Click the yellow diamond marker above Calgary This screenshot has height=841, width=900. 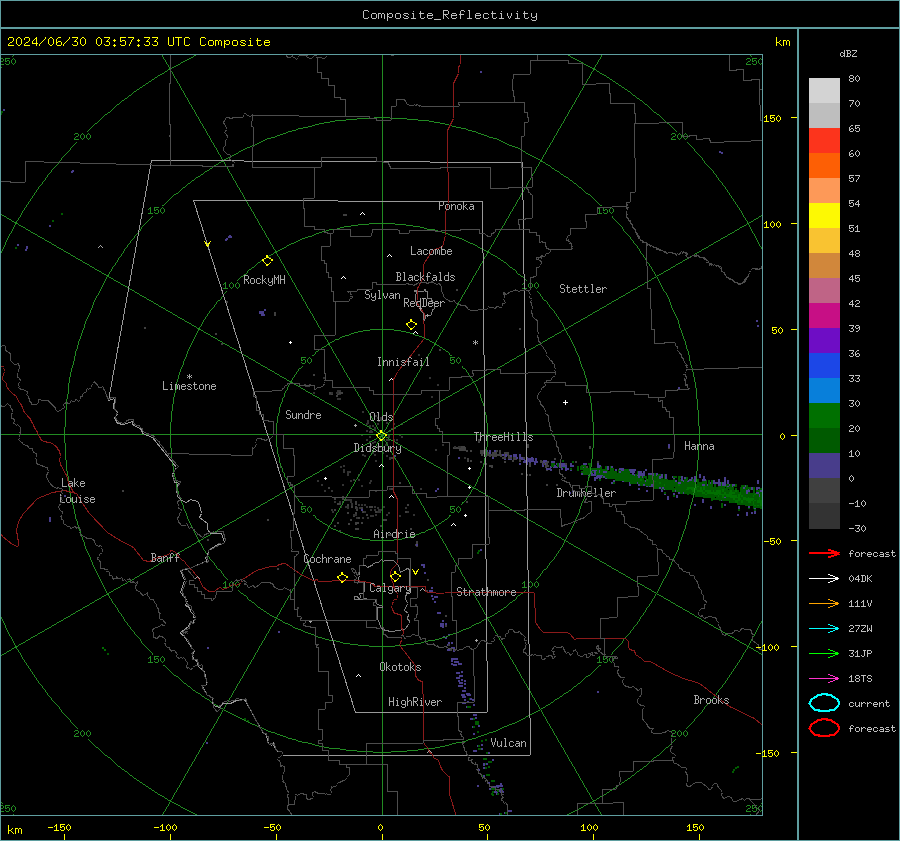(395, 576)
